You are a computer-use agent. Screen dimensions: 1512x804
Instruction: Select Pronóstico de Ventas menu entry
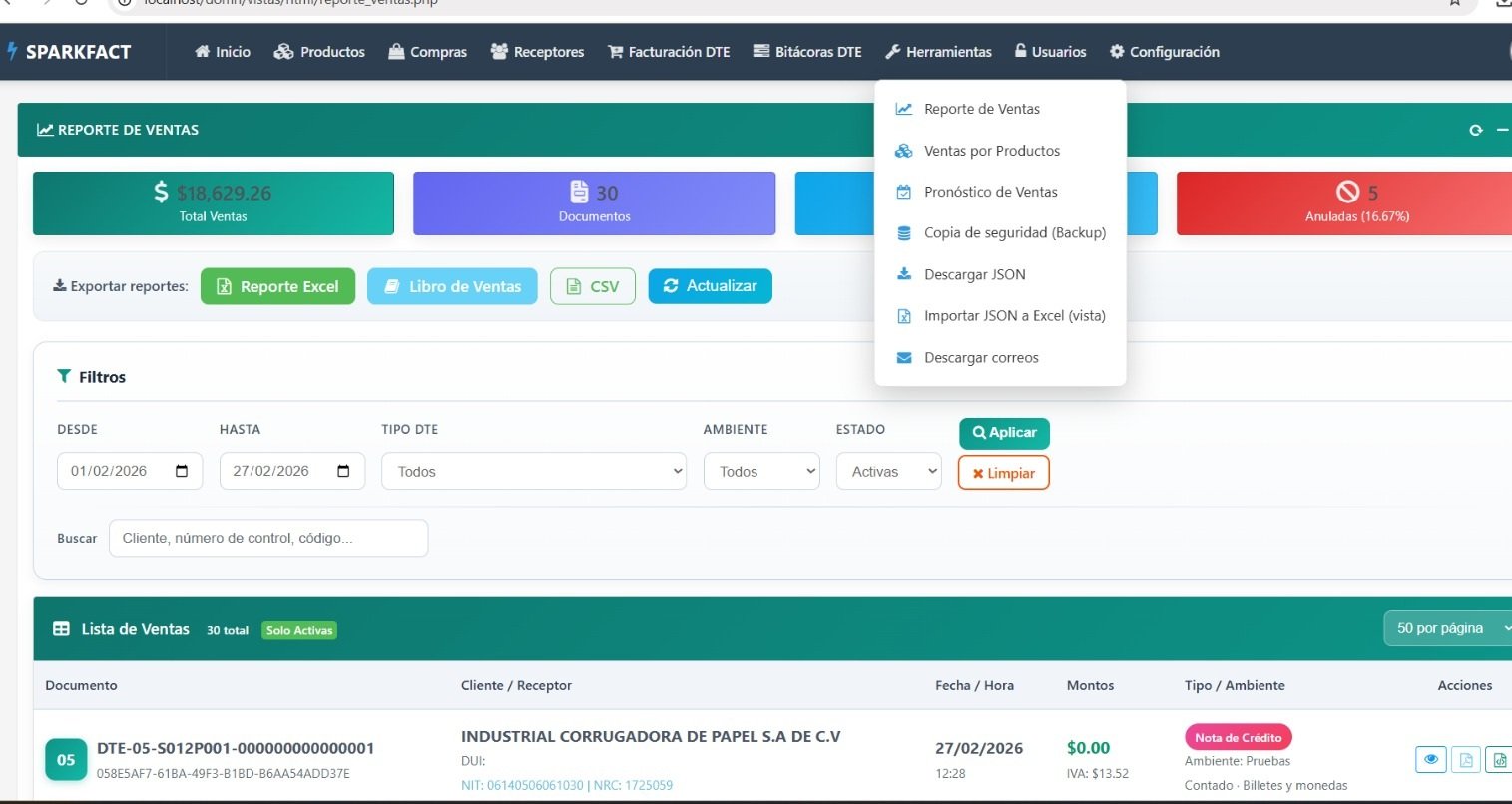pyautogui.click(x=990, y=192)
